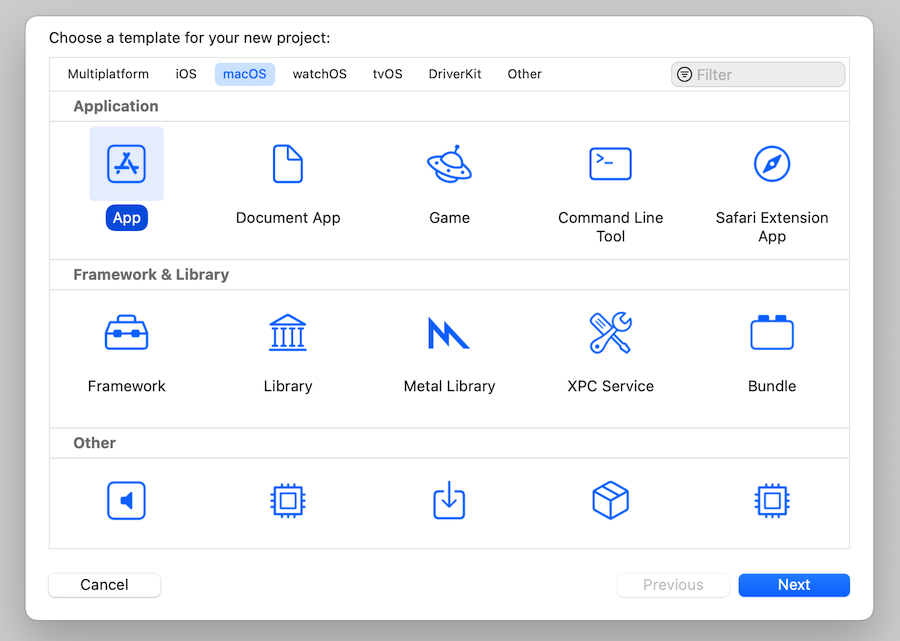Click the Next button
The height and width of the screenshot is (641, 900).
(793, 585)
